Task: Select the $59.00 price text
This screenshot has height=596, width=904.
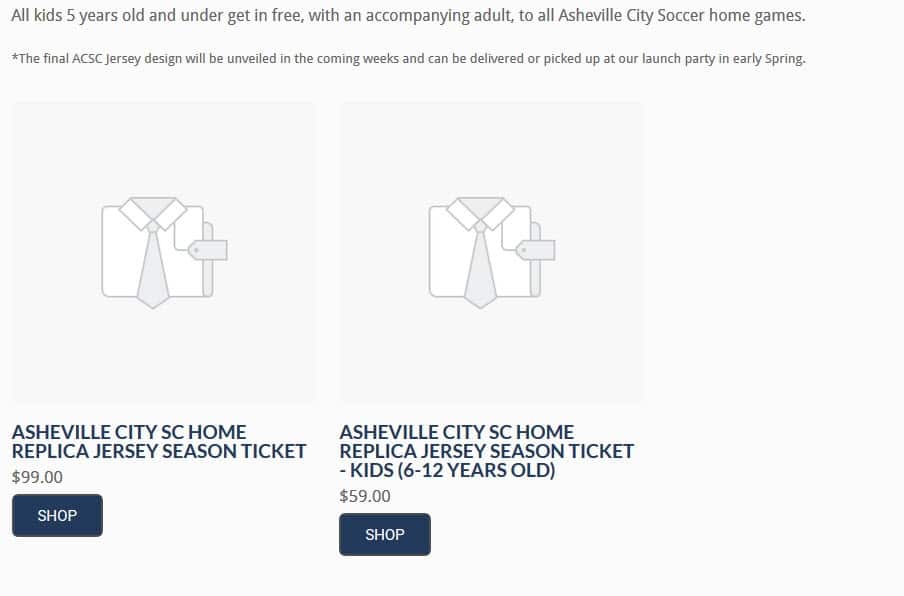Action: point(365,496)
